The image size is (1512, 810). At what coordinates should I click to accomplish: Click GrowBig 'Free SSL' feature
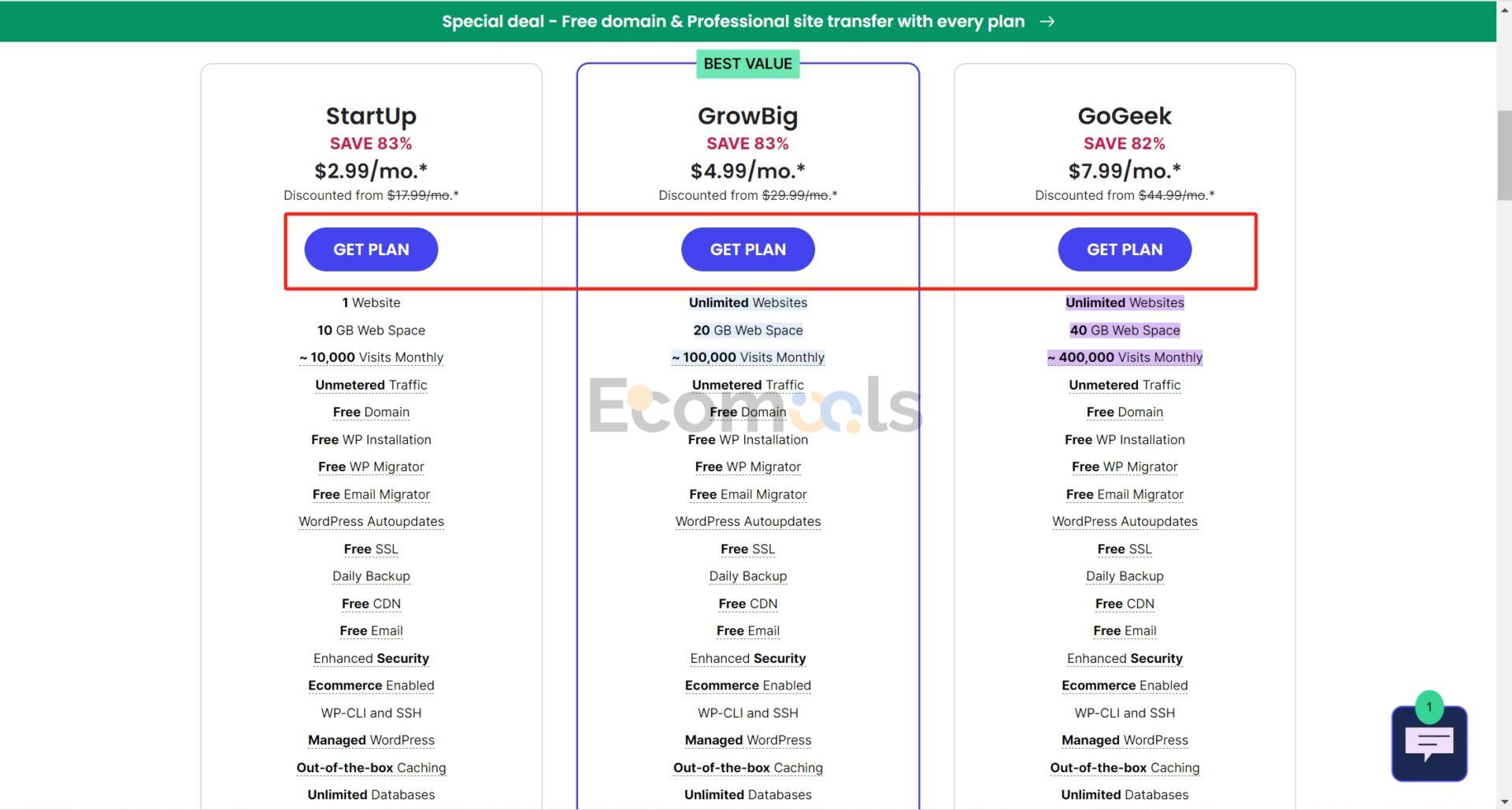pyautogui.click(x=747, y=549)
